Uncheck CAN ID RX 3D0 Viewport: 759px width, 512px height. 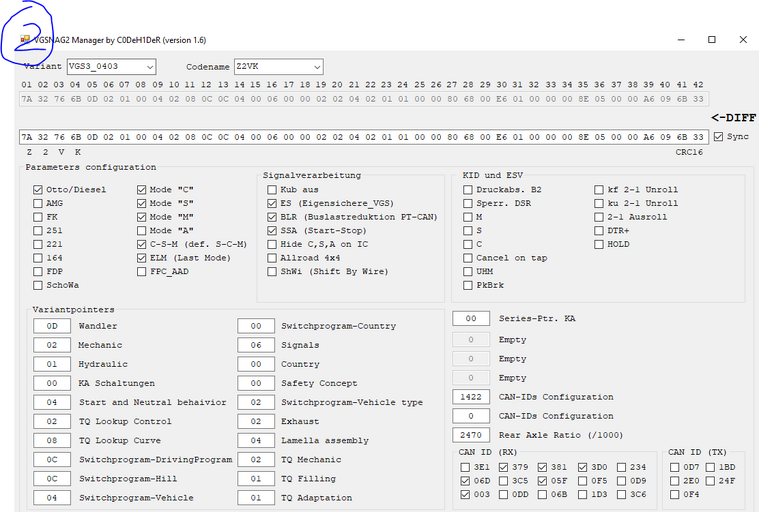pyautogui.click(x=596, y=467)
